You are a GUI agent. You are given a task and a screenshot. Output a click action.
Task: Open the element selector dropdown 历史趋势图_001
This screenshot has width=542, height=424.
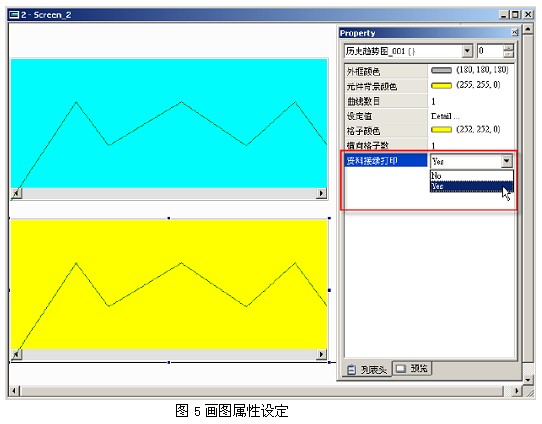point(467,51)
